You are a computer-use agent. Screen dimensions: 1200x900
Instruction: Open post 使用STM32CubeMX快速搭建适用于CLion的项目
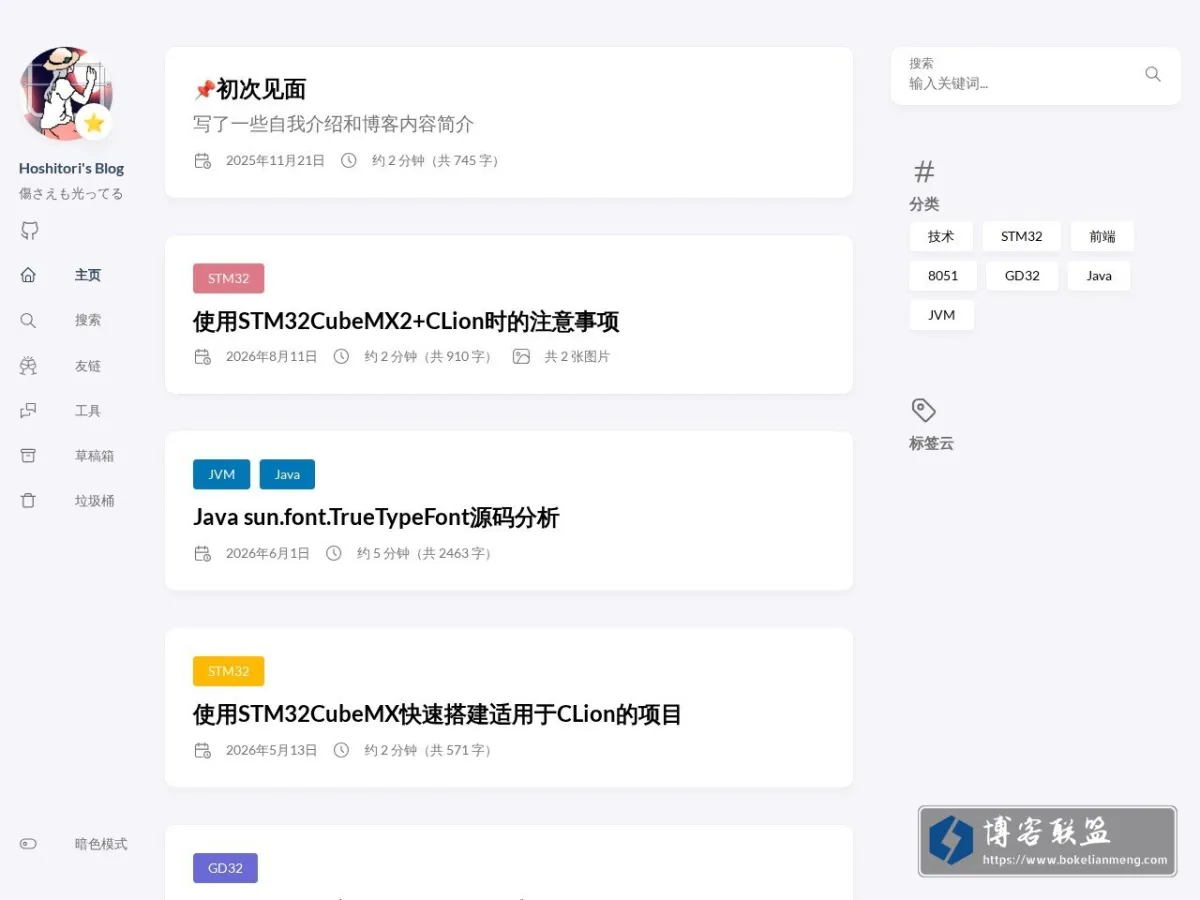click(437, 715)
